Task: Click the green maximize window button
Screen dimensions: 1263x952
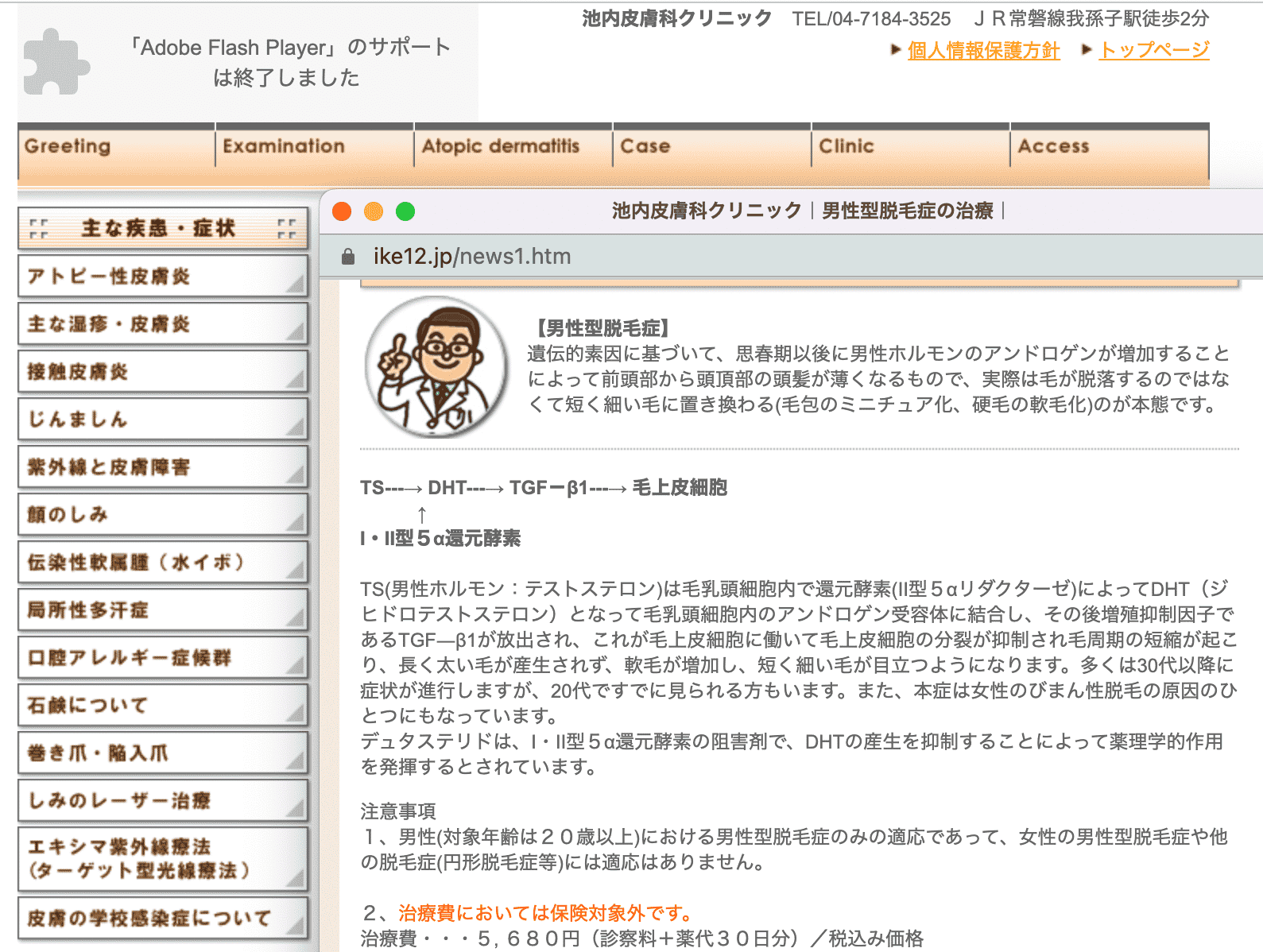Action: 405,211
